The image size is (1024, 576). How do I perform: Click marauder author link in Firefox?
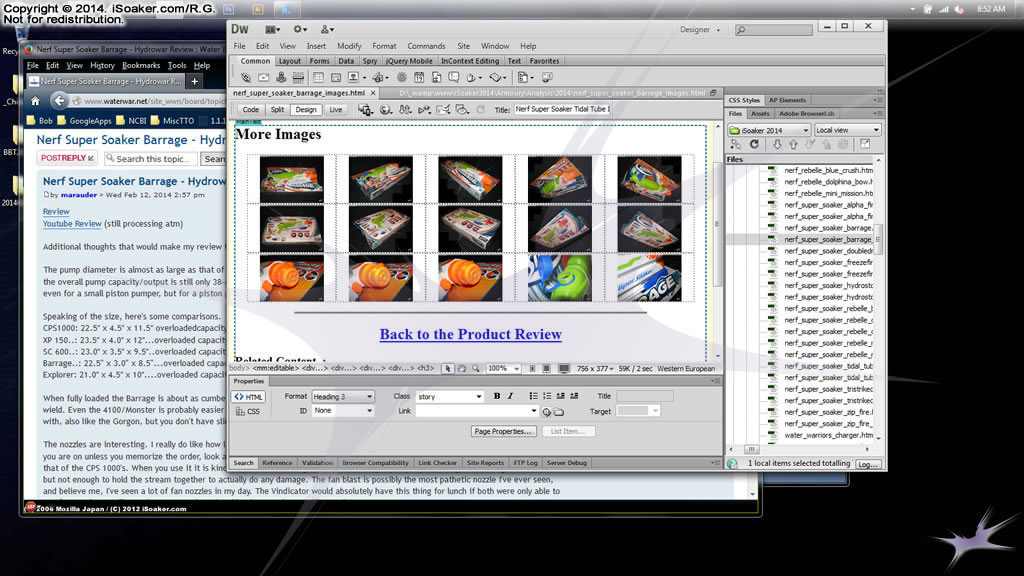[78, 195]
